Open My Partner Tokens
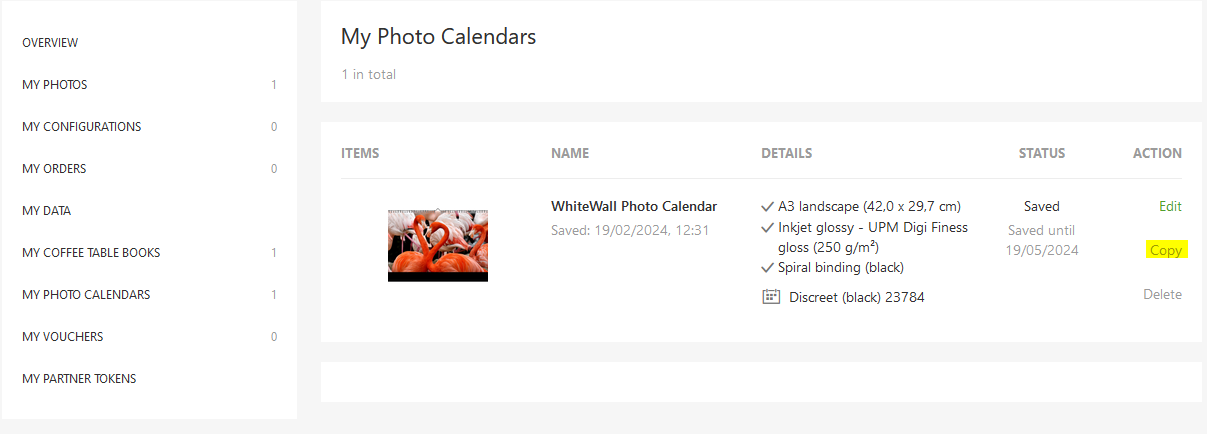 pos(79,379)
